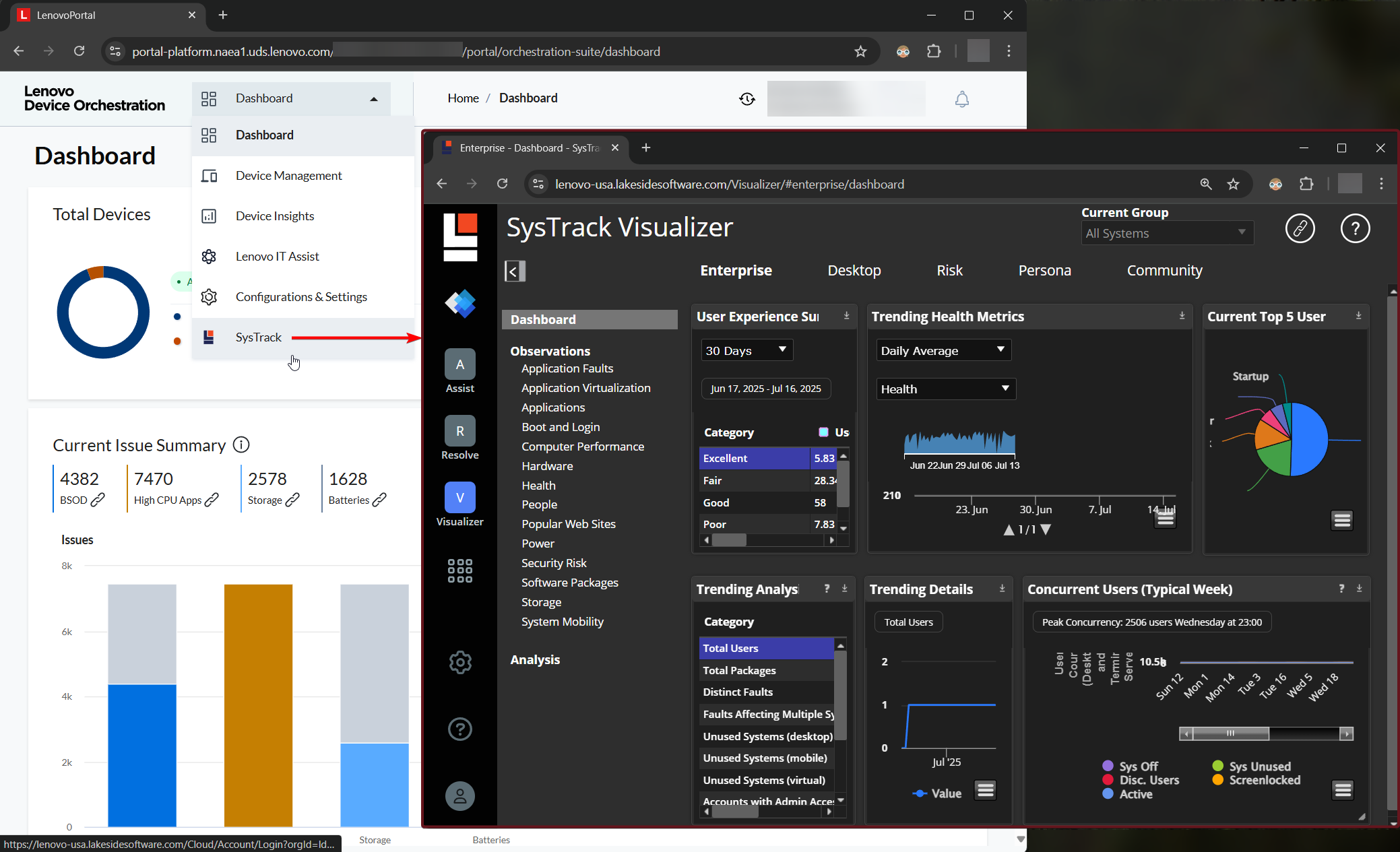Switch to the Risk tab in Visualizer
1400x852 pixels.
pos(949,270)
